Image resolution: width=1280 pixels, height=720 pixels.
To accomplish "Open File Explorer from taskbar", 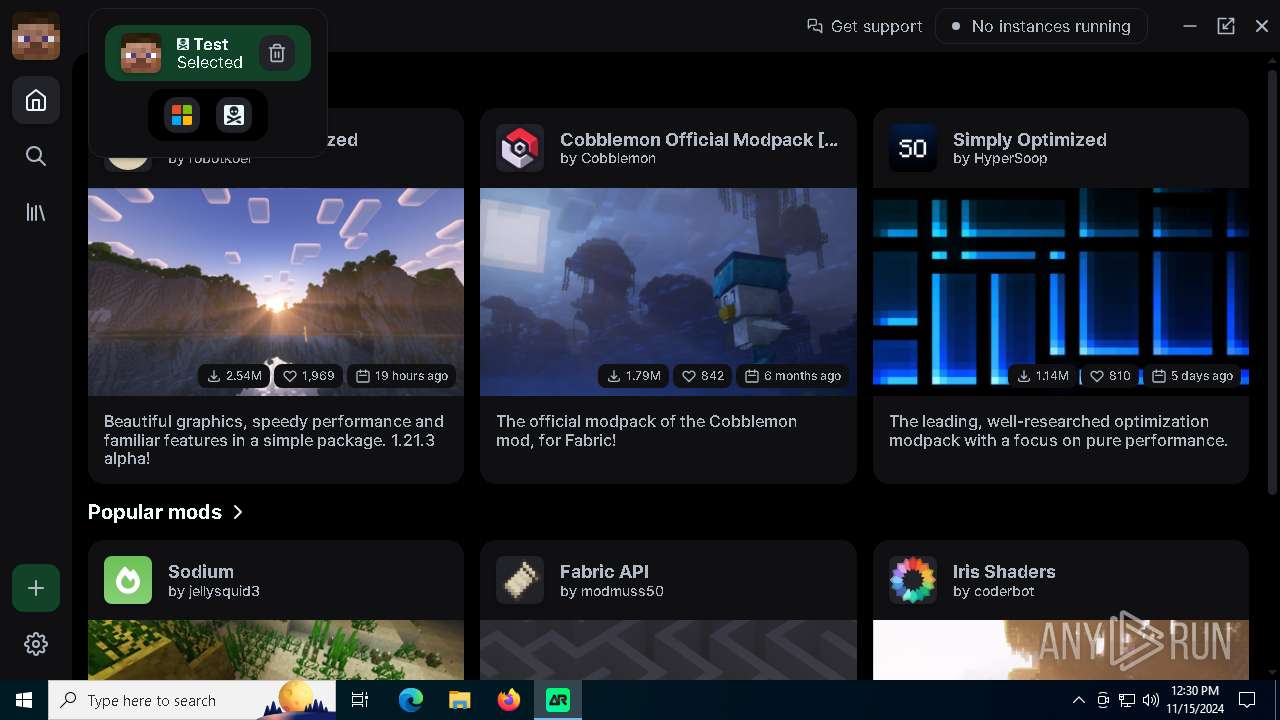I will [x=460, y=700].
